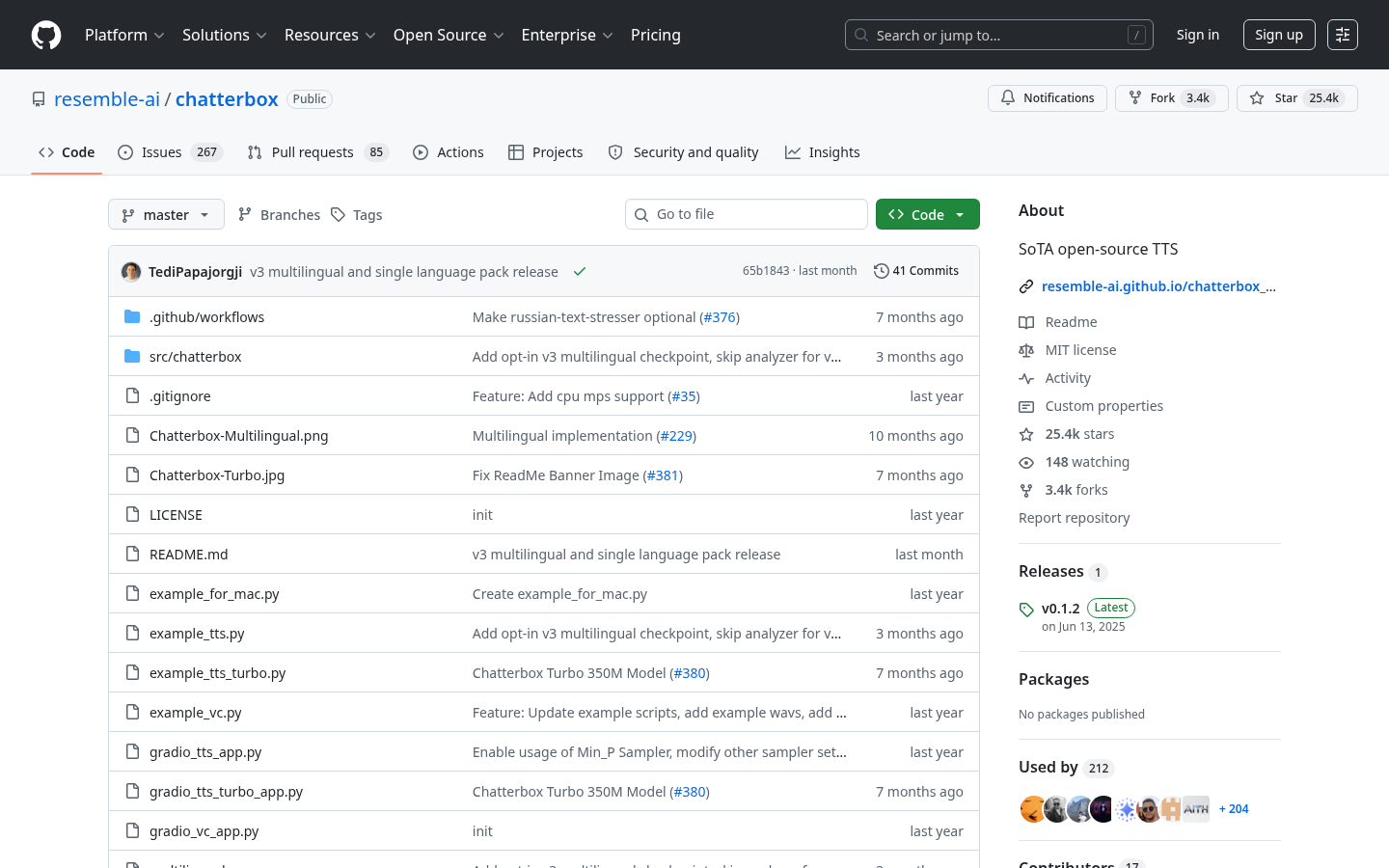Click the folder icon beside src/chatterbox
Screen dimensions: 1389x868
(132, 356)
